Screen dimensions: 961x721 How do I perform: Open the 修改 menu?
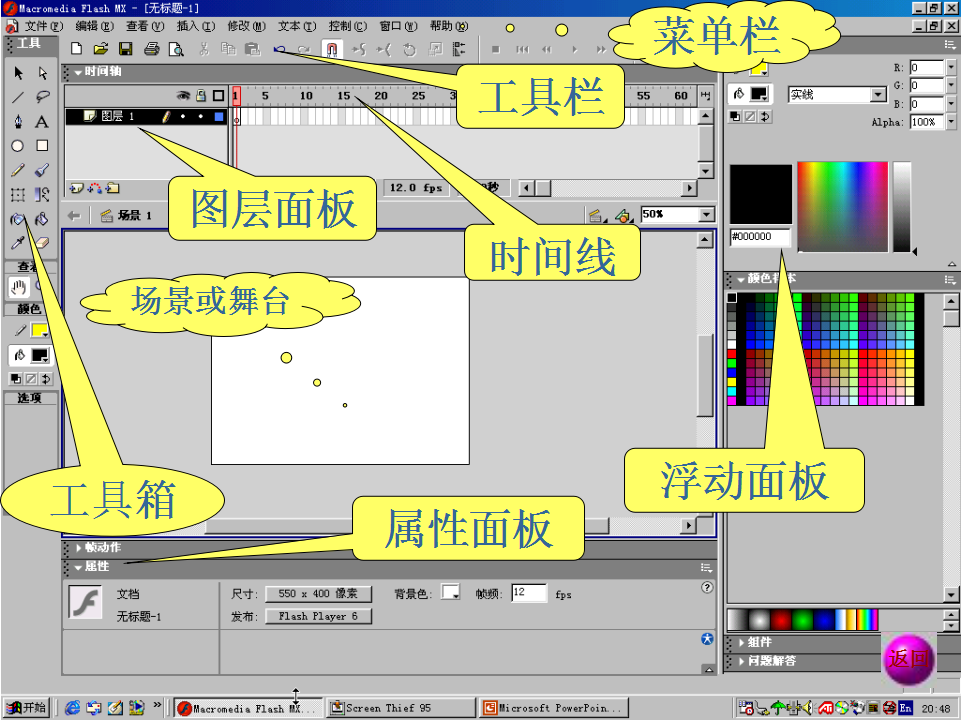tap(246, 26)
